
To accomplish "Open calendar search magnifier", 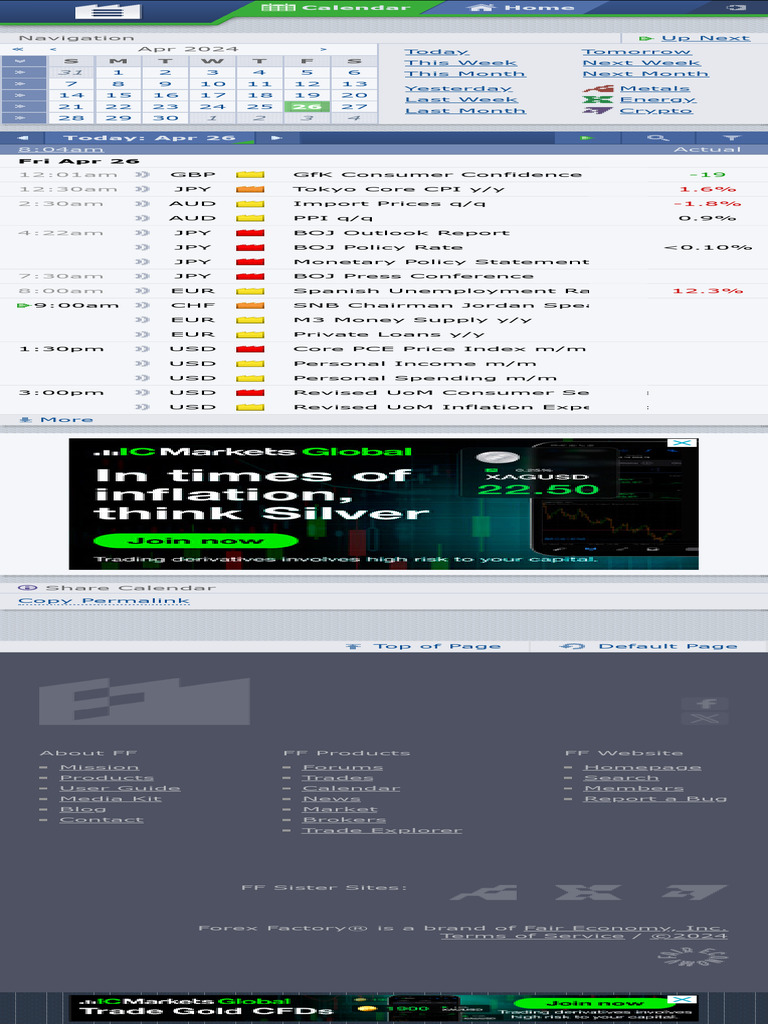I will [658, 138].
